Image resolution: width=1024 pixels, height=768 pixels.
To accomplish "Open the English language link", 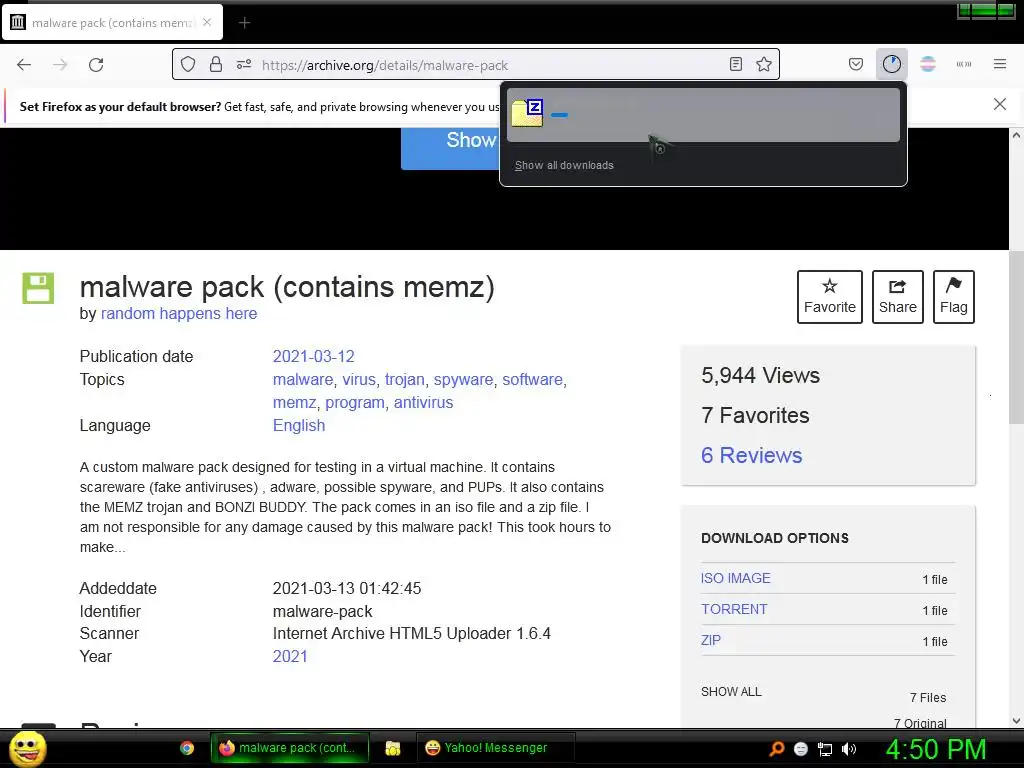I will (x=298, y=425).
